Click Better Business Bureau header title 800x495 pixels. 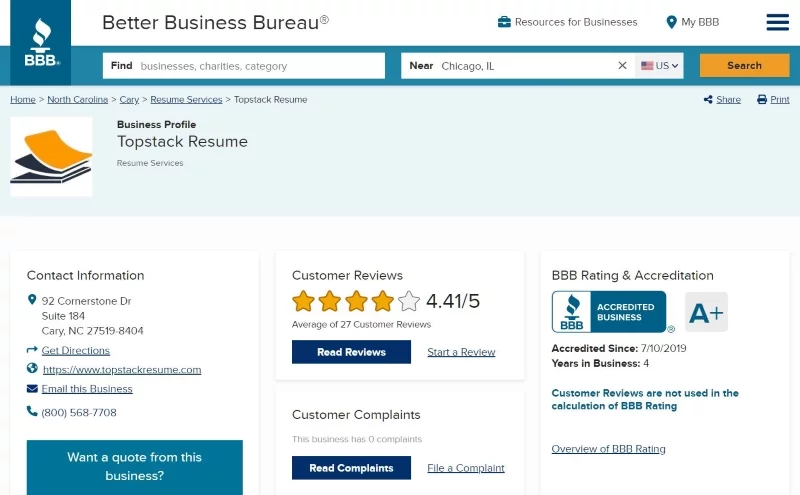tap(215, 22)
